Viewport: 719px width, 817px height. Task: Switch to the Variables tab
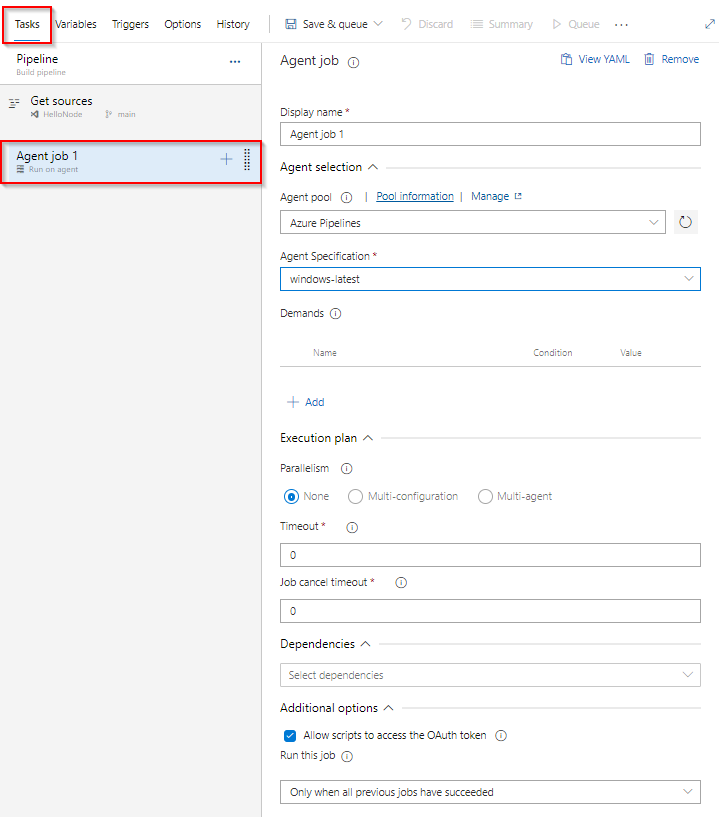click(x=76, y=24)
